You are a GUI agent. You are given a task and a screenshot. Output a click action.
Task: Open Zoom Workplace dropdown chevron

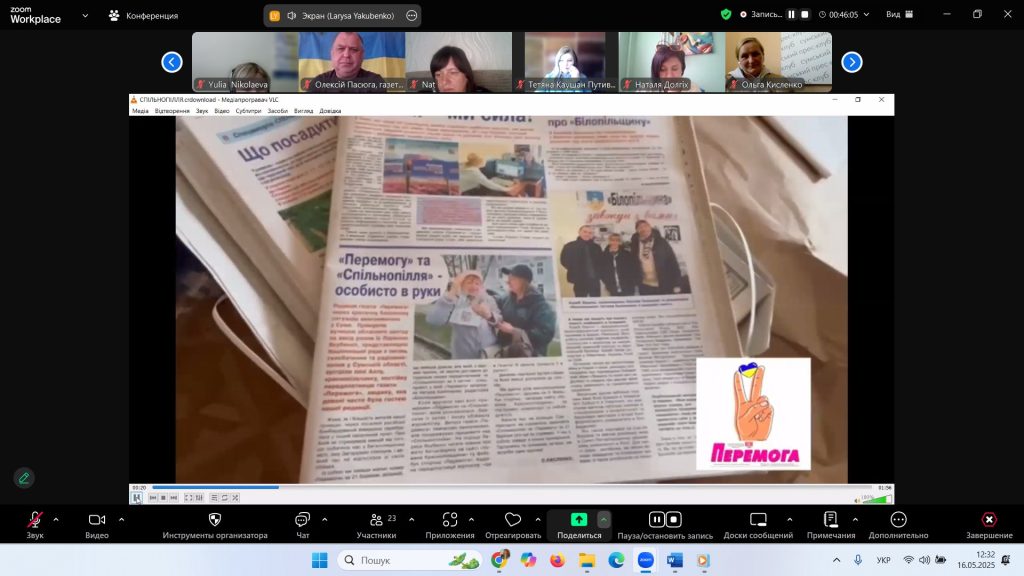(x=85, y=15)
